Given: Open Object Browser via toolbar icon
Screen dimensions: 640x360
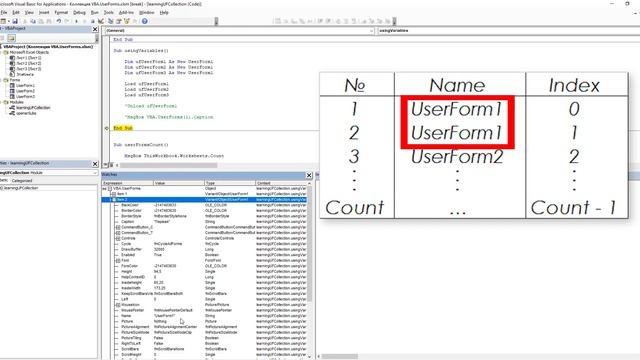Looking at the screenshot, I should click(x=127, y=21).
